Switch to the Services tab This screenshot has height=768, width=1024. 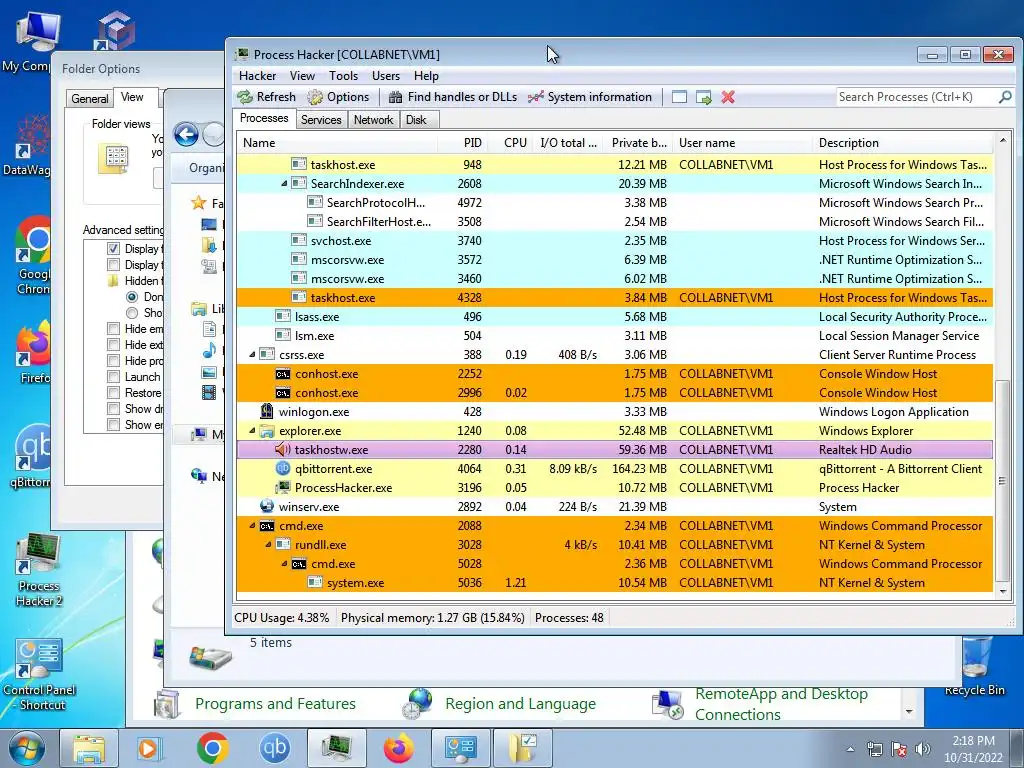click(321, 120)
